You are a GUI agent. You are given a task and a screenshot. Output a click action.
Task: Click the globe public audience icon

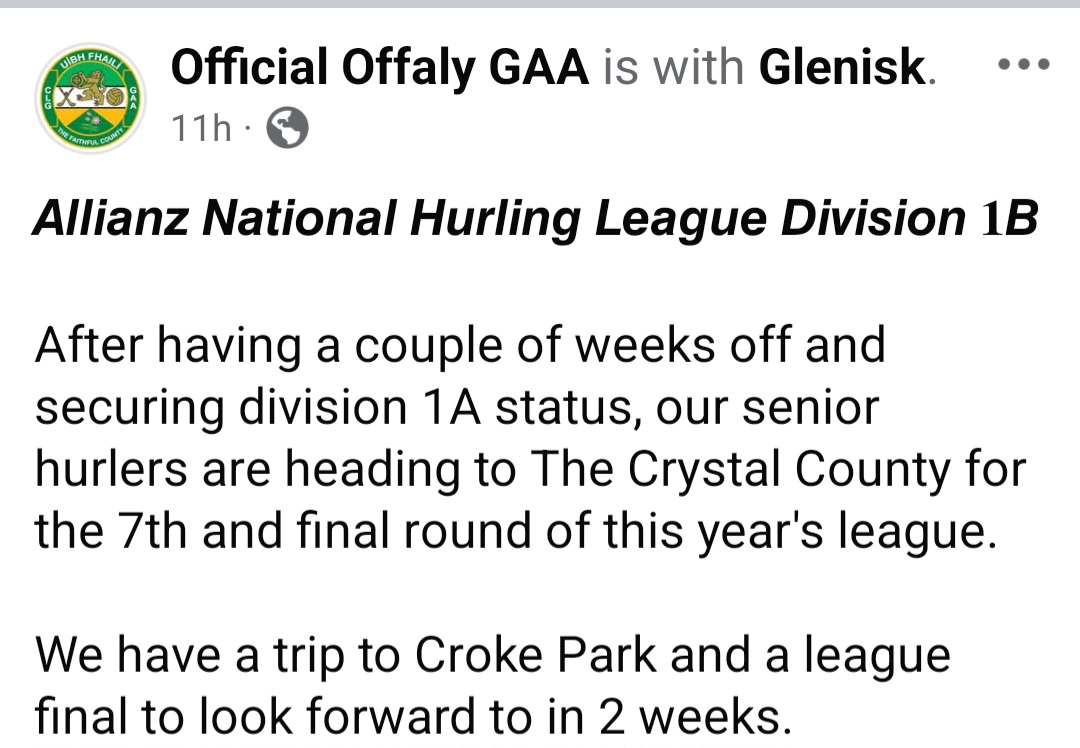(287, 128)
